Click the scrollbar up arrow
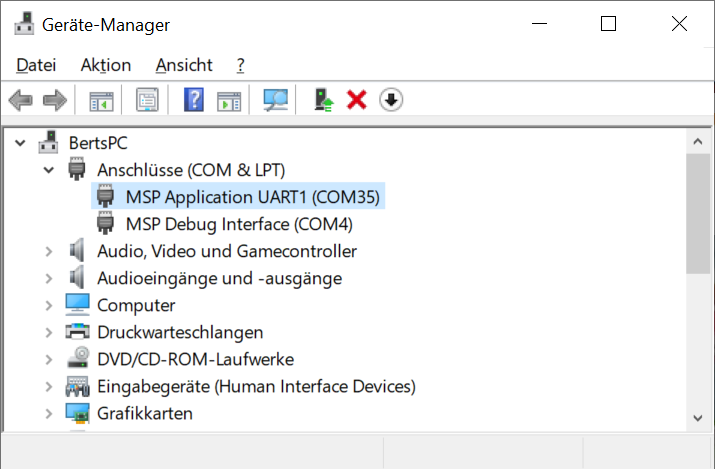715x469 pixels. [x=698, y=141]
